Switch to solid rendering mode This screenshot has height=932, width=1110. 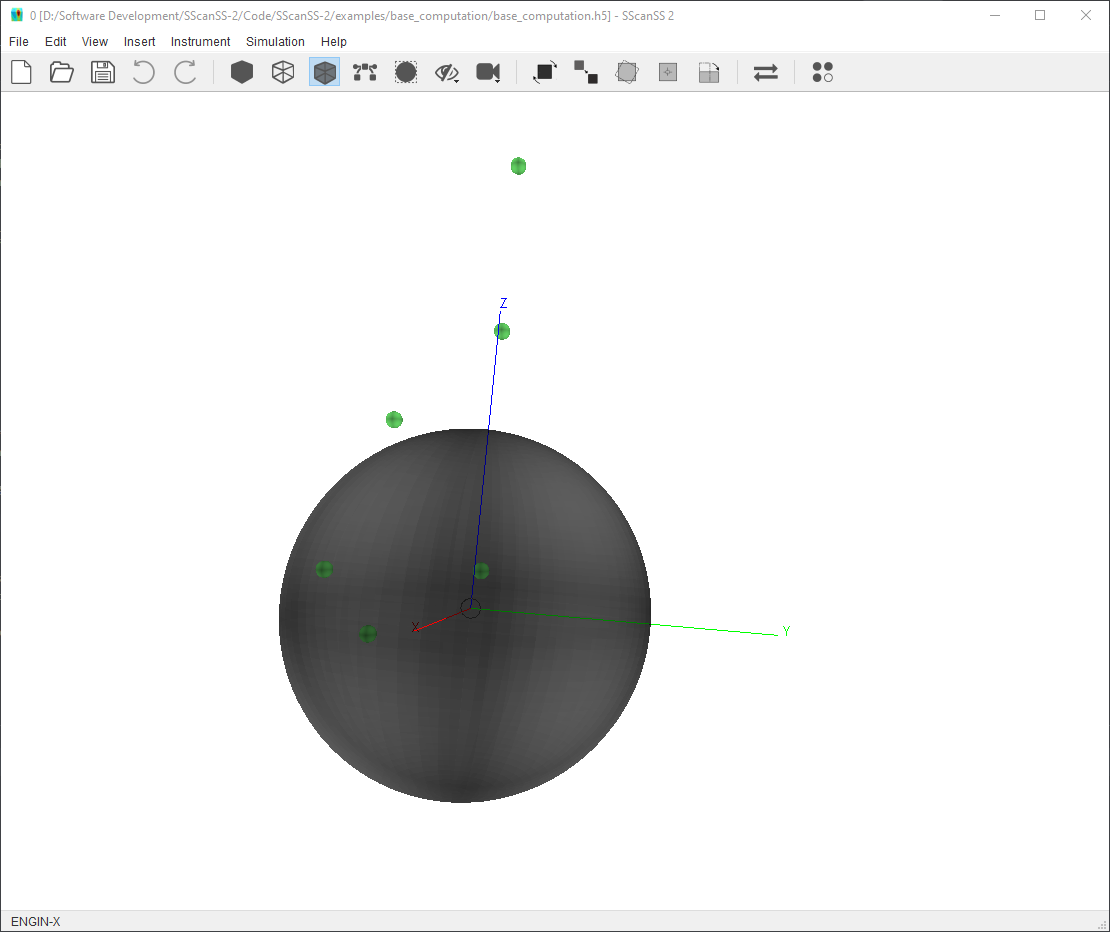tap(242, 72)
